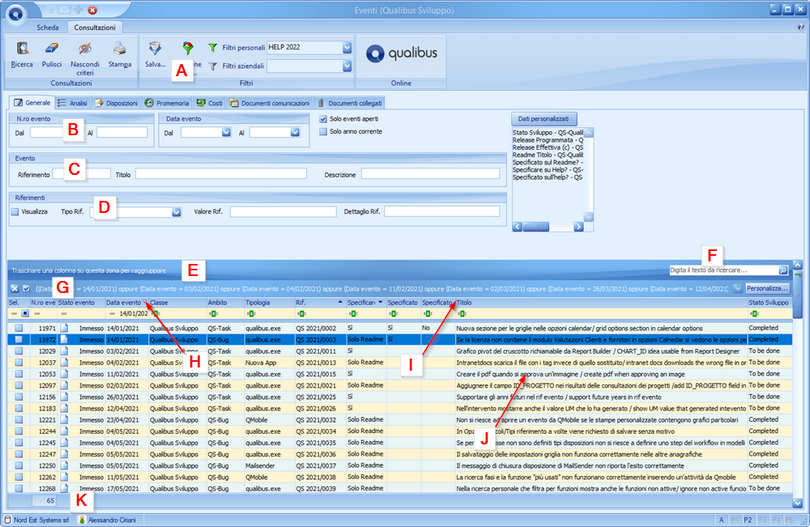Screen dimensions: 810x527
Task: Click the Pulisci eraser icon
Action: point(52,49)
